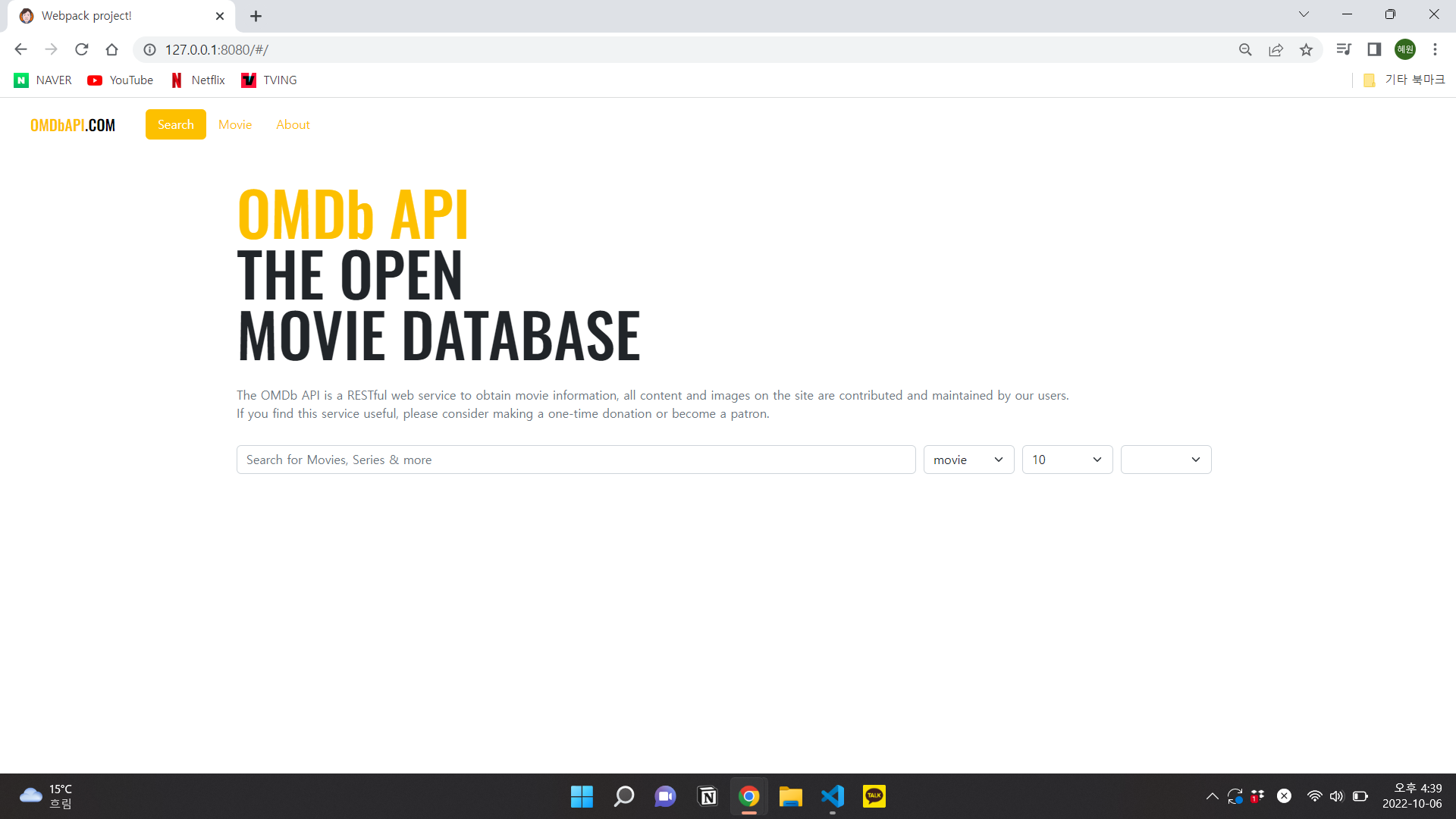This screenshot has width=1456, height=819.
Task: Open the clock and date panel
Action: (x=1412, y=796)
